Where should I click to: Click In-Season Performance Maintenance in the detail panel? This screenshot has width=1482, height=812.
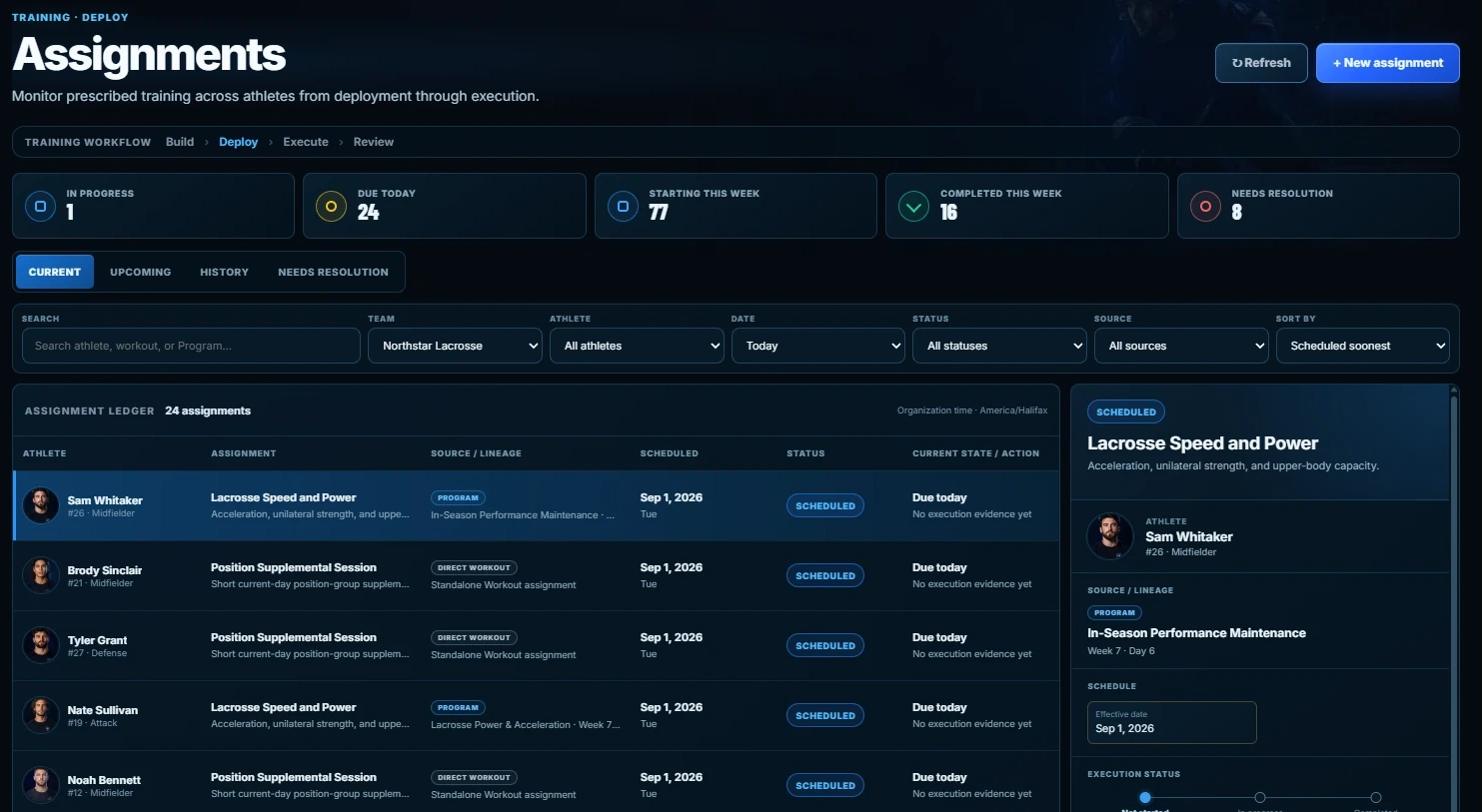tap(1196, 633)
